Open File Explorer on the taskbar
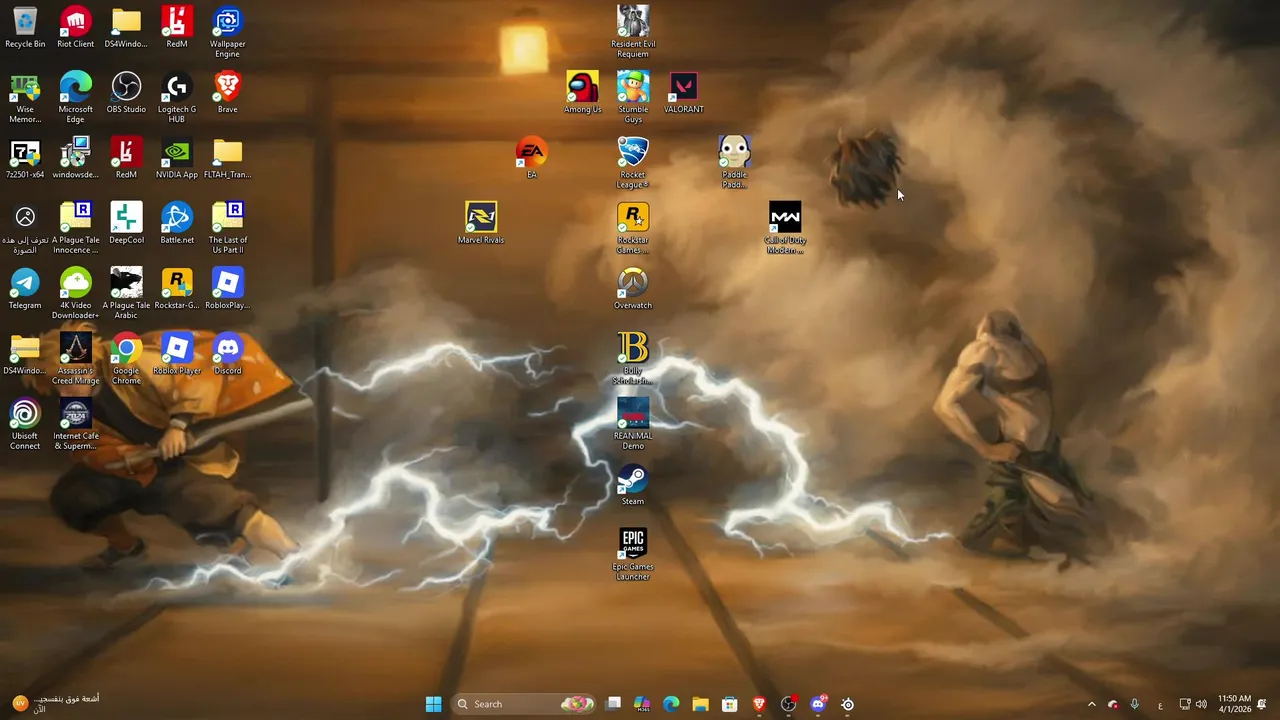 point(700,704)
